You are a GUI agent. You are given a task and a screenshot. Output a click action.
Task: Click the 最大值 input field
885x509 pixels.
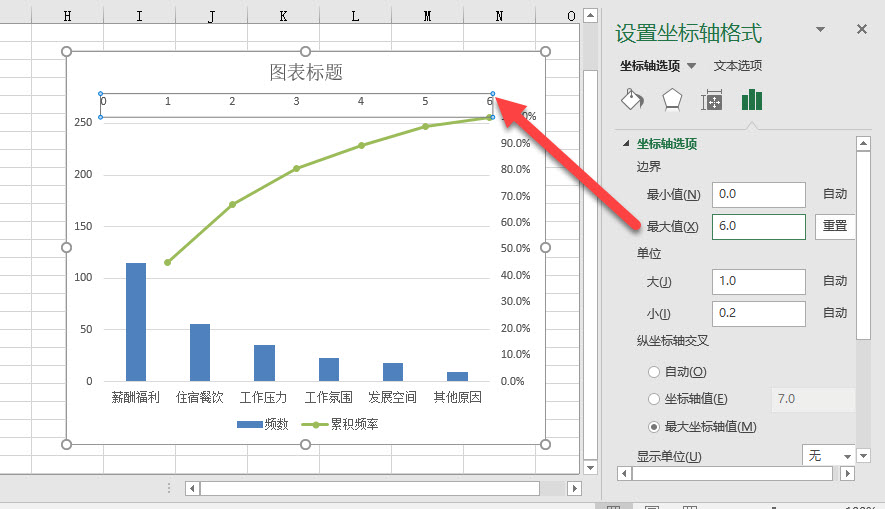click(759, 226)
